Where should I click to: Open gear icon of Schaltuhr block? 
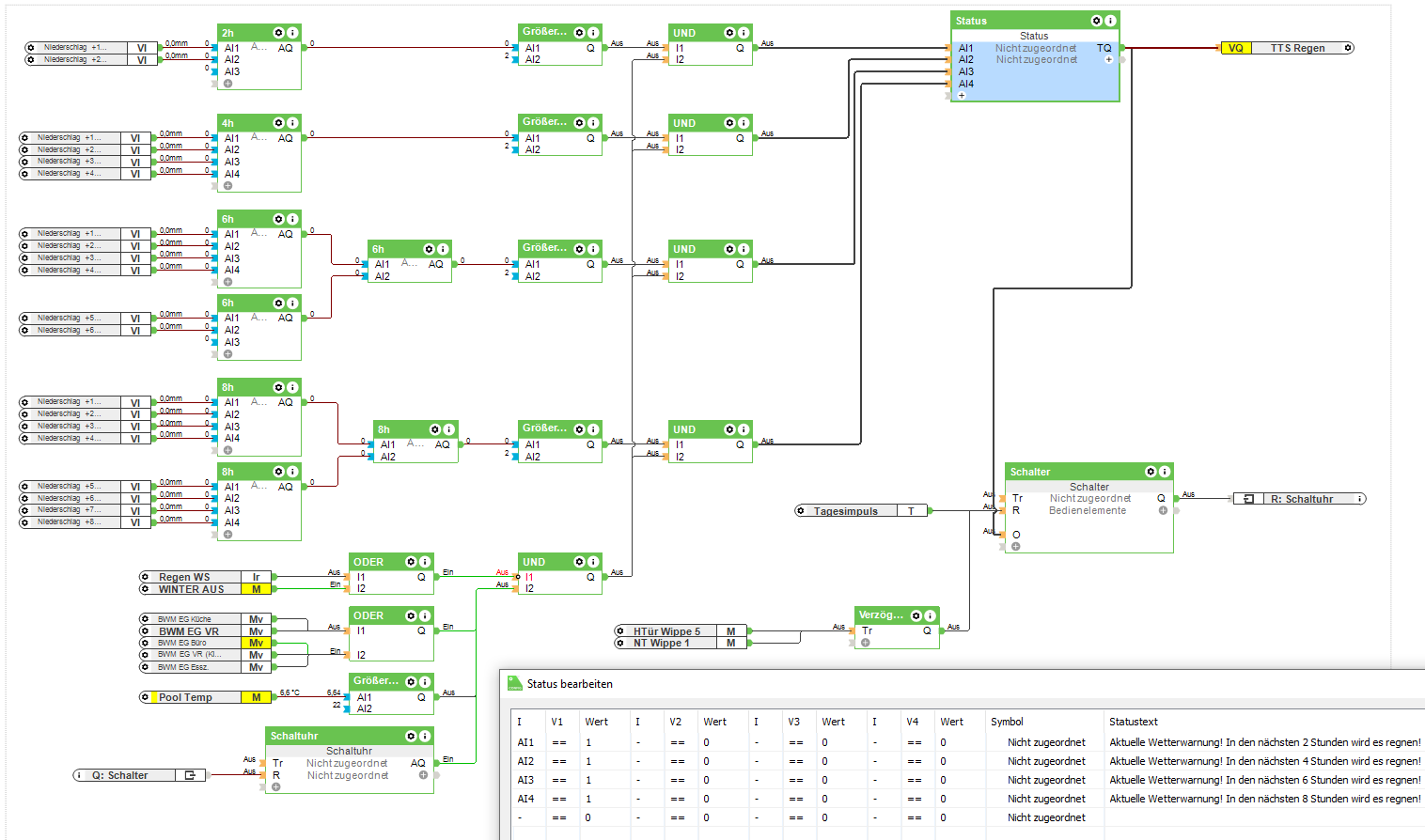[x=411, y=736]
